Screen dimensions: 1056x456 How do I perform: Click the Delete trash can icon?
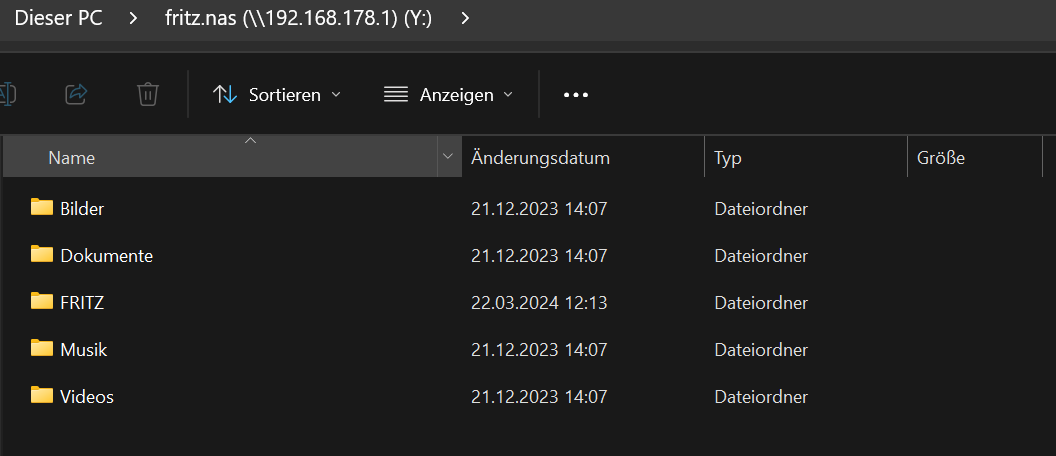[148, 94]
